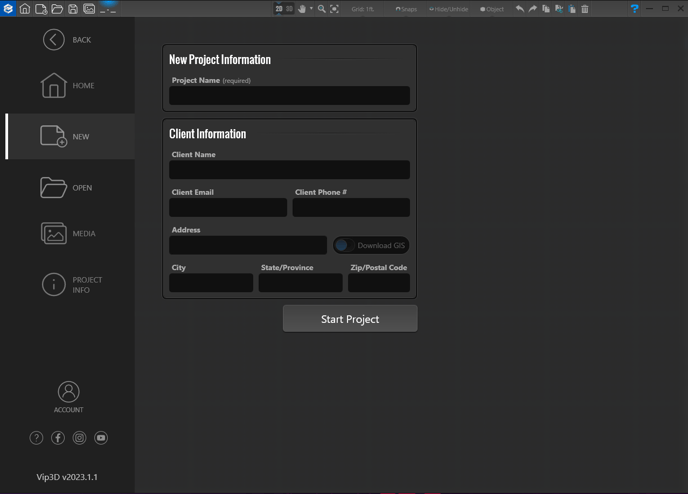Click the delete trash icon
688x494 pixels.
pos(585,9)
